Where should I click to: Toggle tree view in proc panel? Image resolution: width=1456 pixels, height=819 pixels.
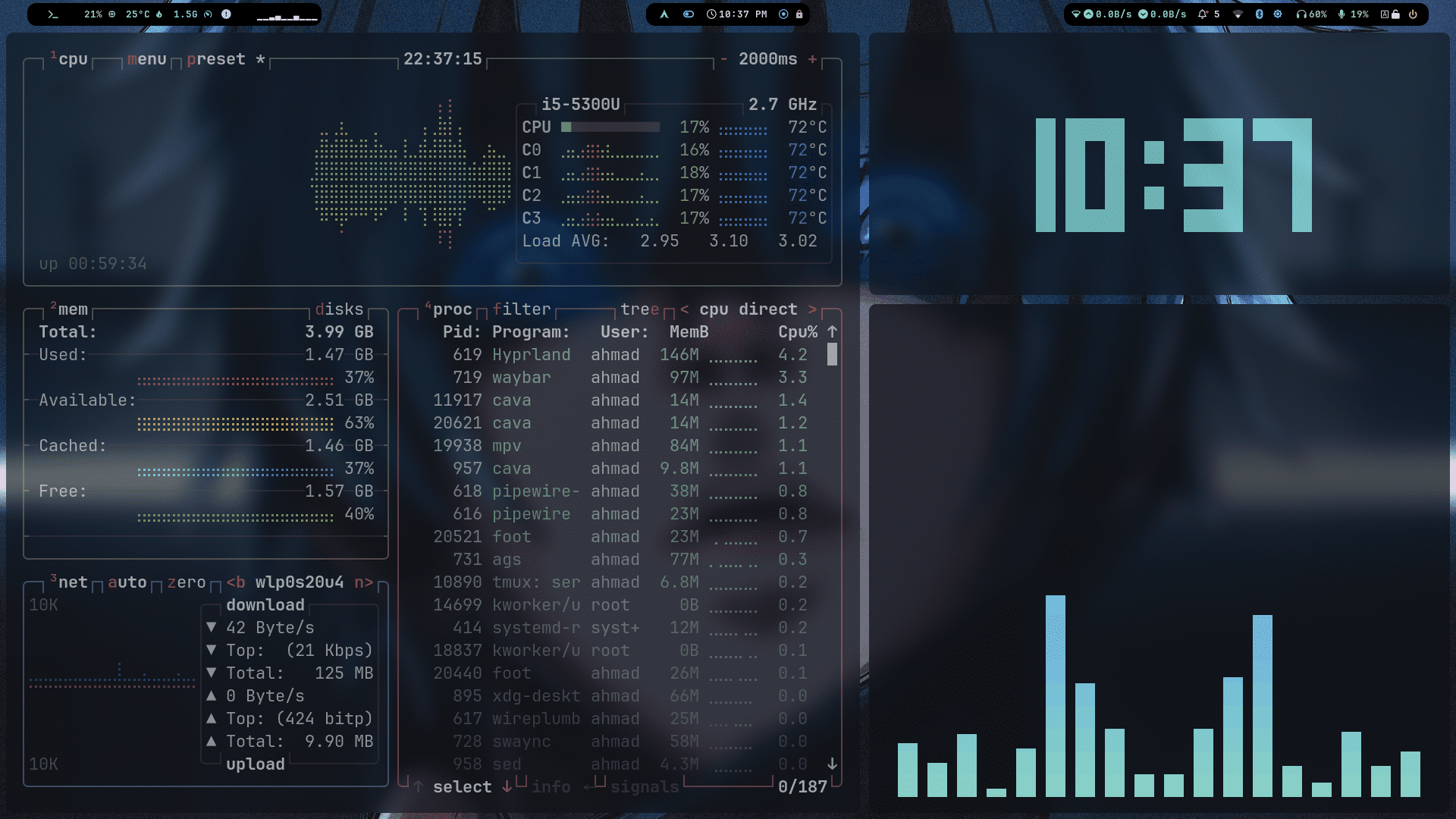tap(639, 309)
